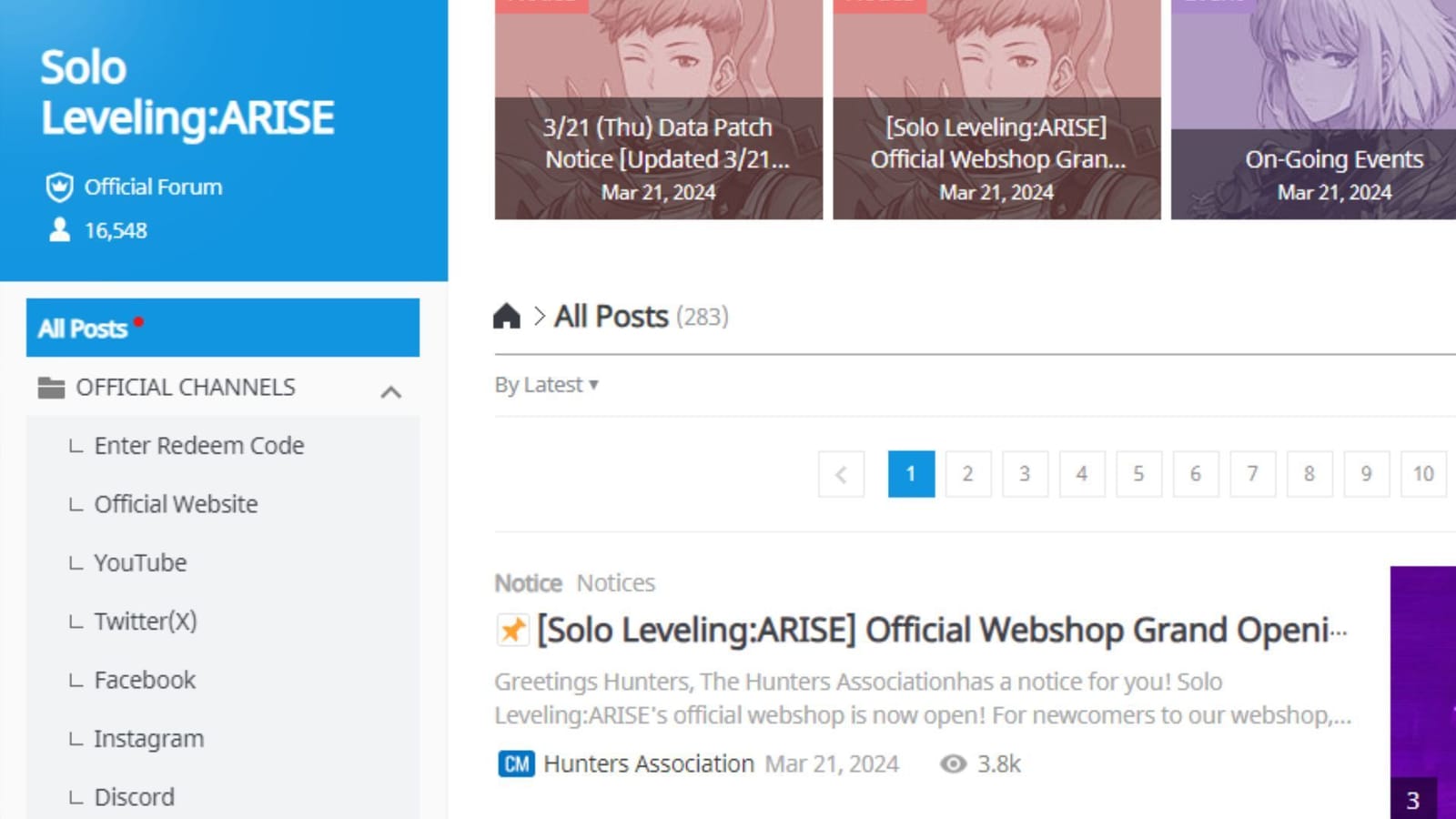The width and height of the screenshot is (1456, 819).
Task: Go to the Discord channel link
Action: tap(134, 797)
